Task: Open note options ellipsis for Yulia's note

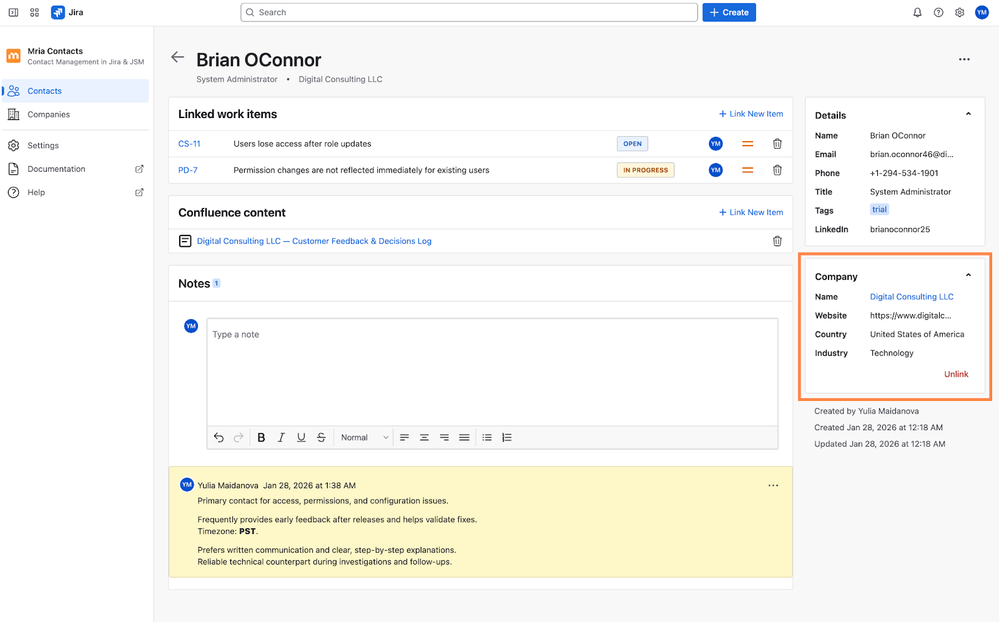Action: click(x=773, y=486)
